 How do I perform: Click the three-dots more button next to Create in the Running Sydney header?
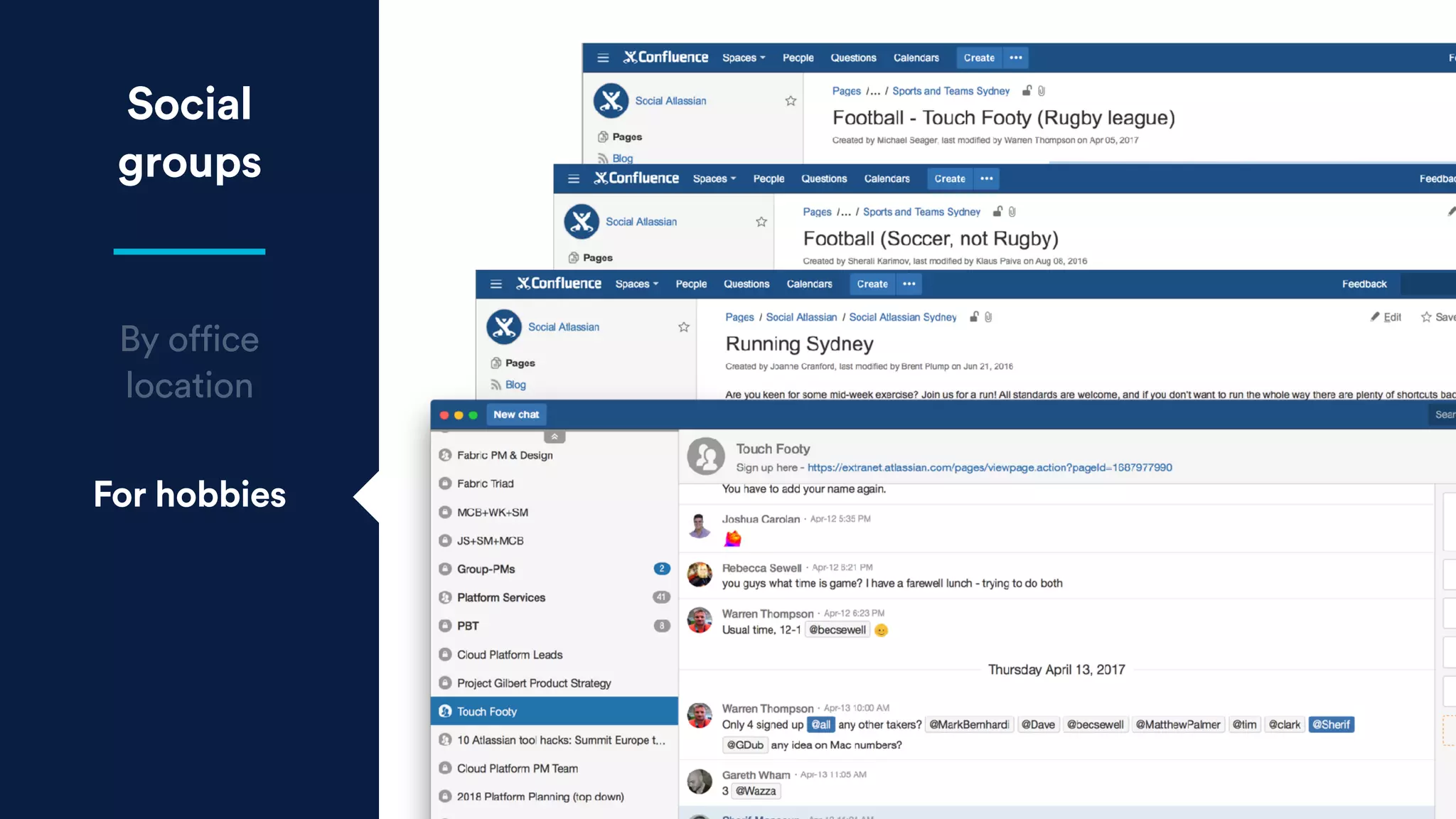909,284
